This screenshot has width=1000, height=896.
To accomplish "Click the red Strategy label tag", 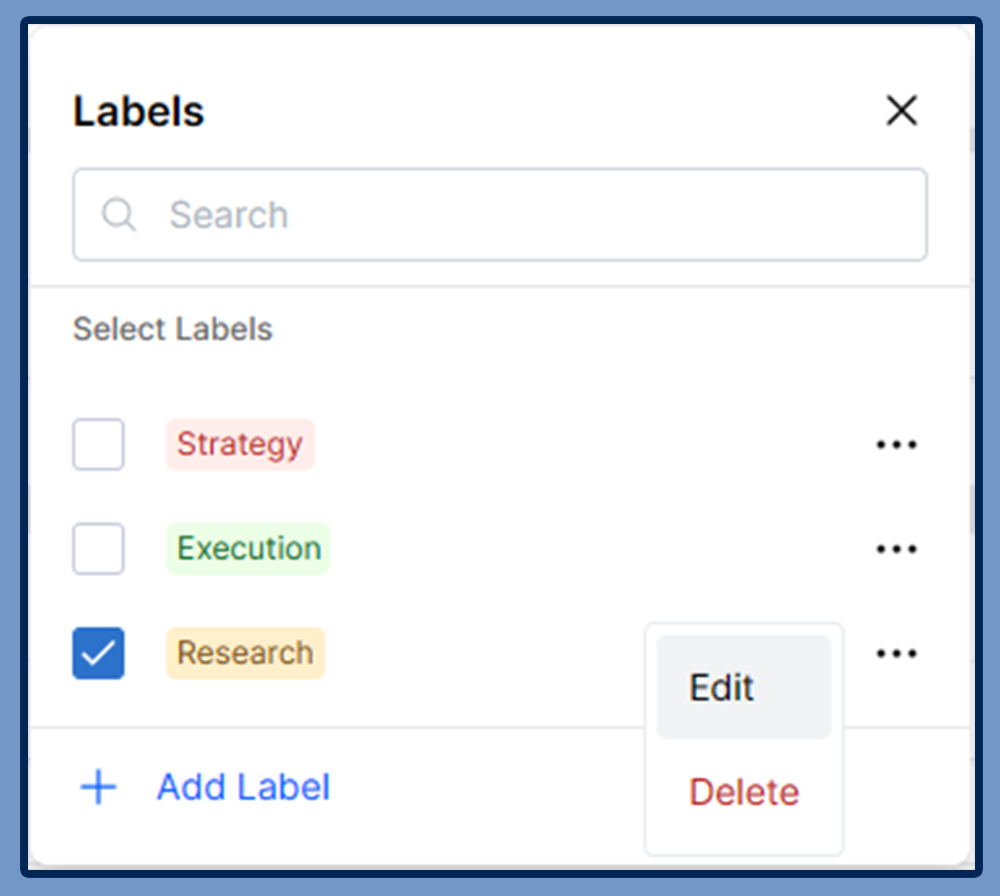I will click(240, 444).
